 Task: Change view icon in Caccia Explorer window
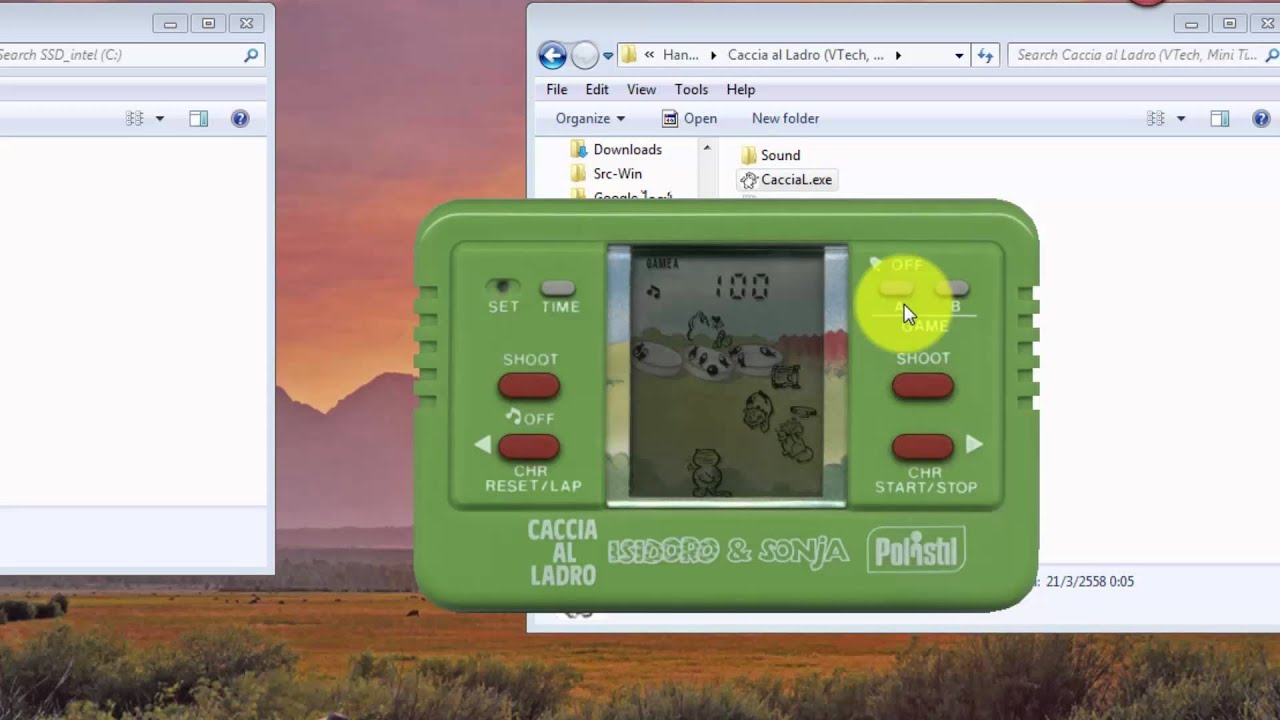(1156, 118)
